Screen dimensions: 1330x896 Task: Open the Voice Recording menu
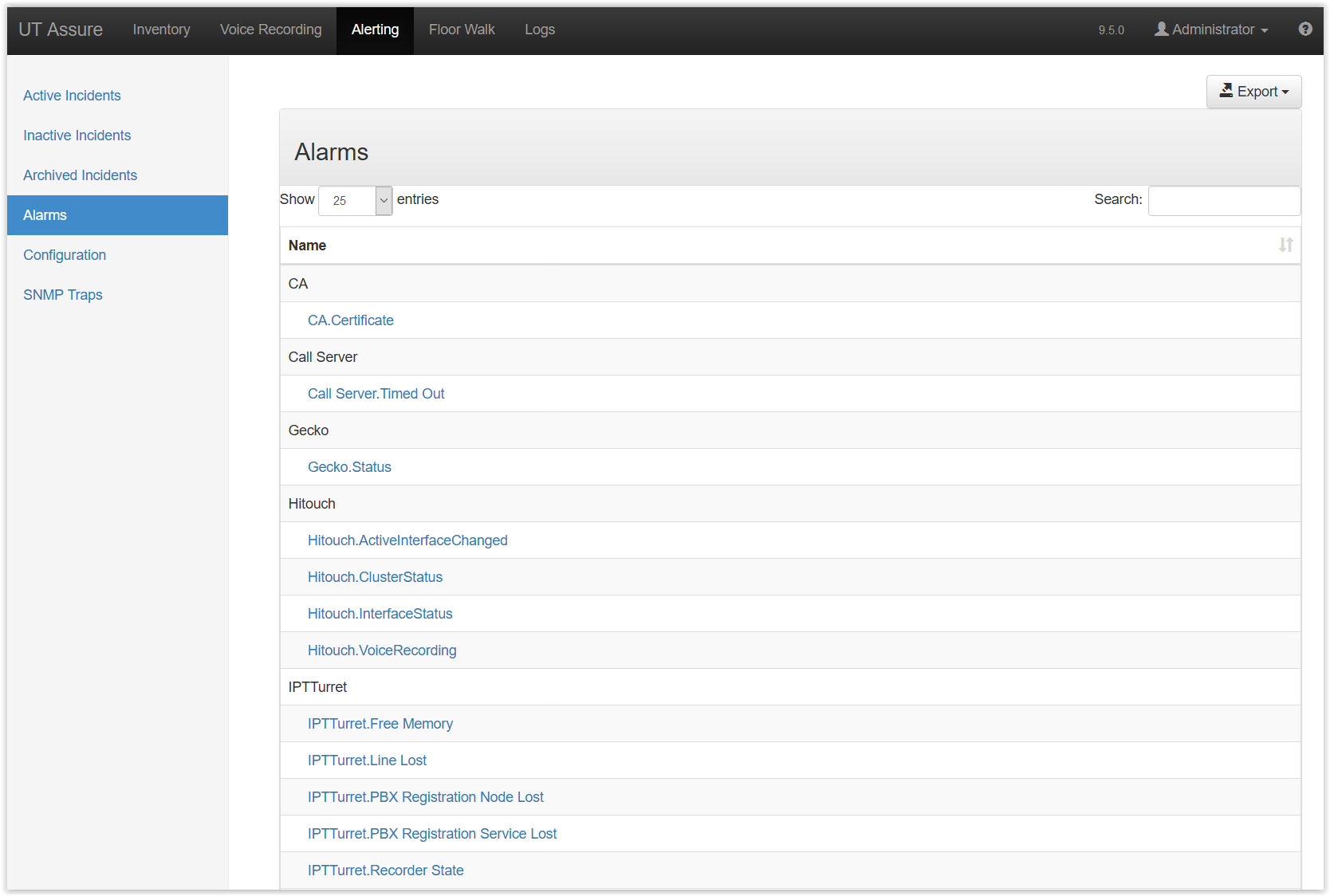pyautogui.click(x=271, y=29)
